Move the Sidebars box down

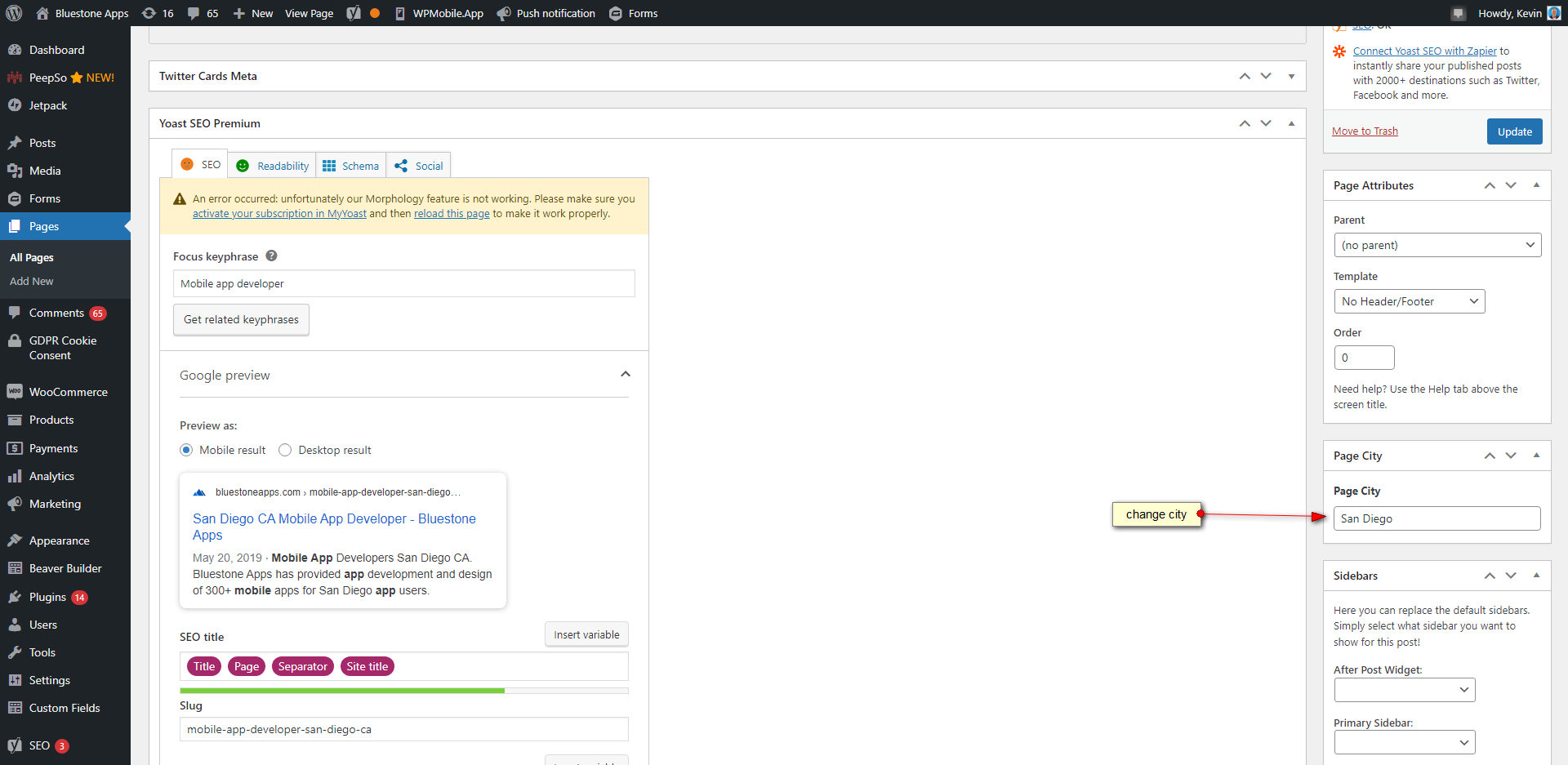[1511, 576]
